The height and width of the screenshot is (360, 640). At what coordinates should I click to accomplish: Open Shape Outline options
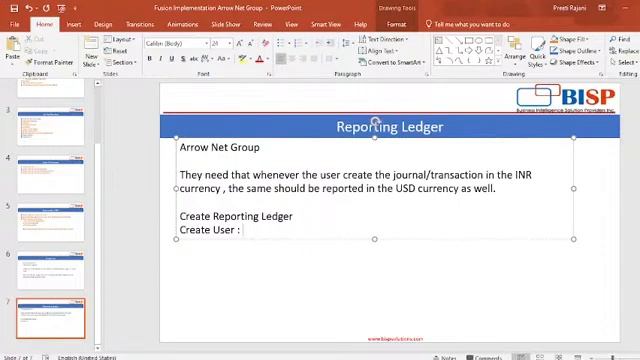(x=576, y=51)
